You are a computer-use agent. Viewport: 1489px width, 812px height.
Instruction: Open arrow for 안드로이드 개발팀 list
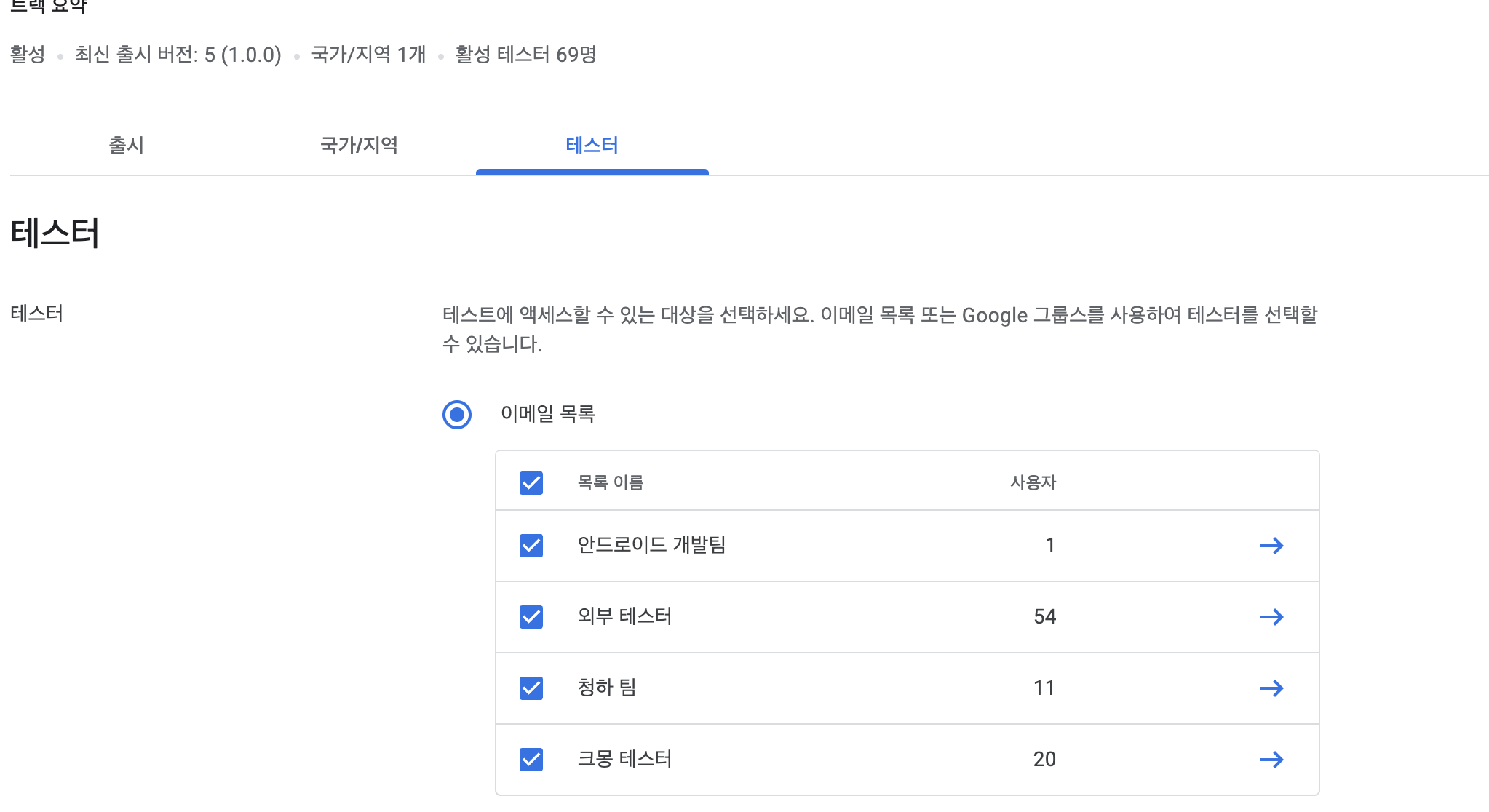1271,546
